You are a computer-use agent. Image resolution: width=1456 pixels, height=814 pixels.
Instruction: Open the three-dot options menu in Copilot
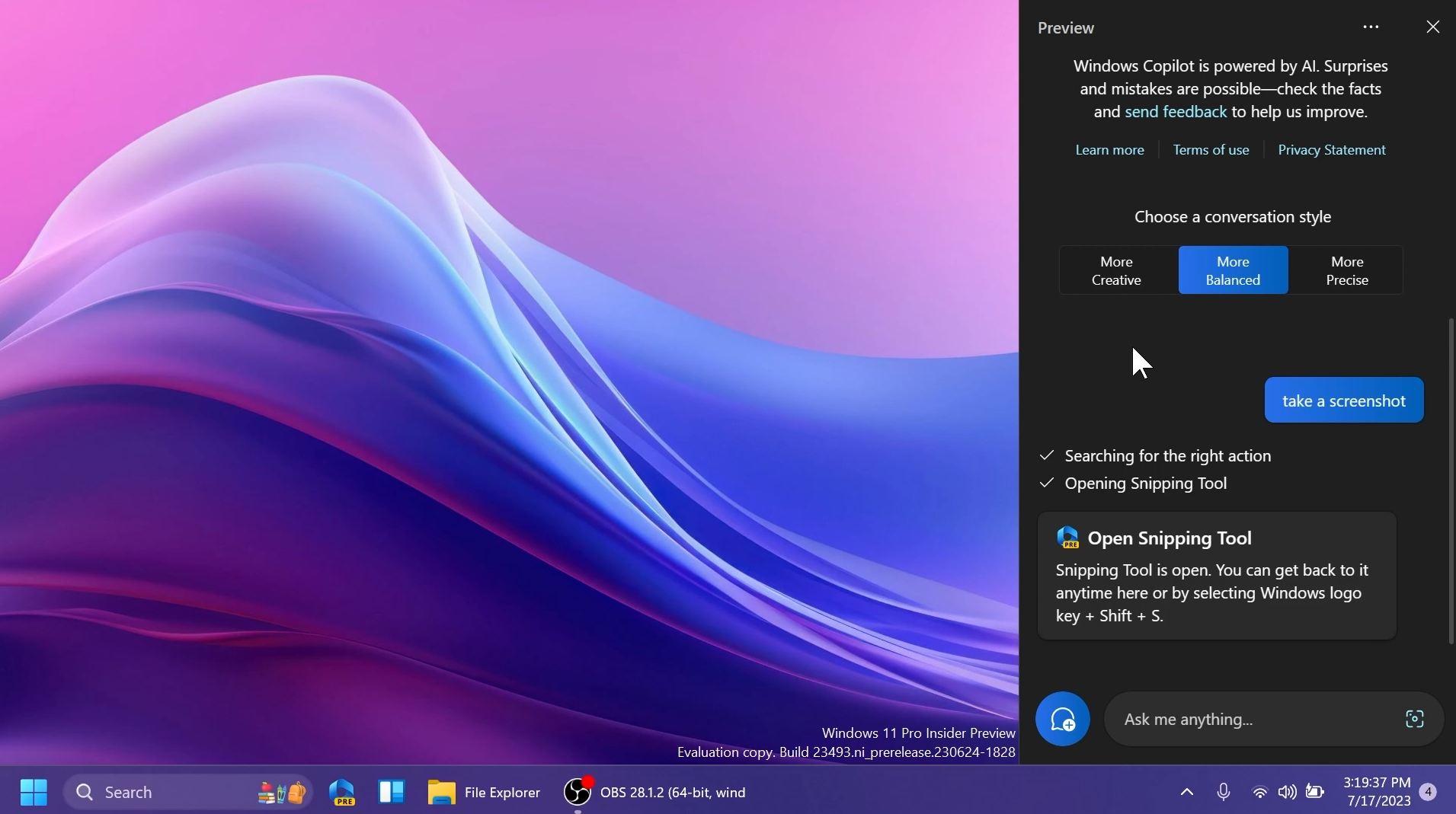click(1371, 27)
